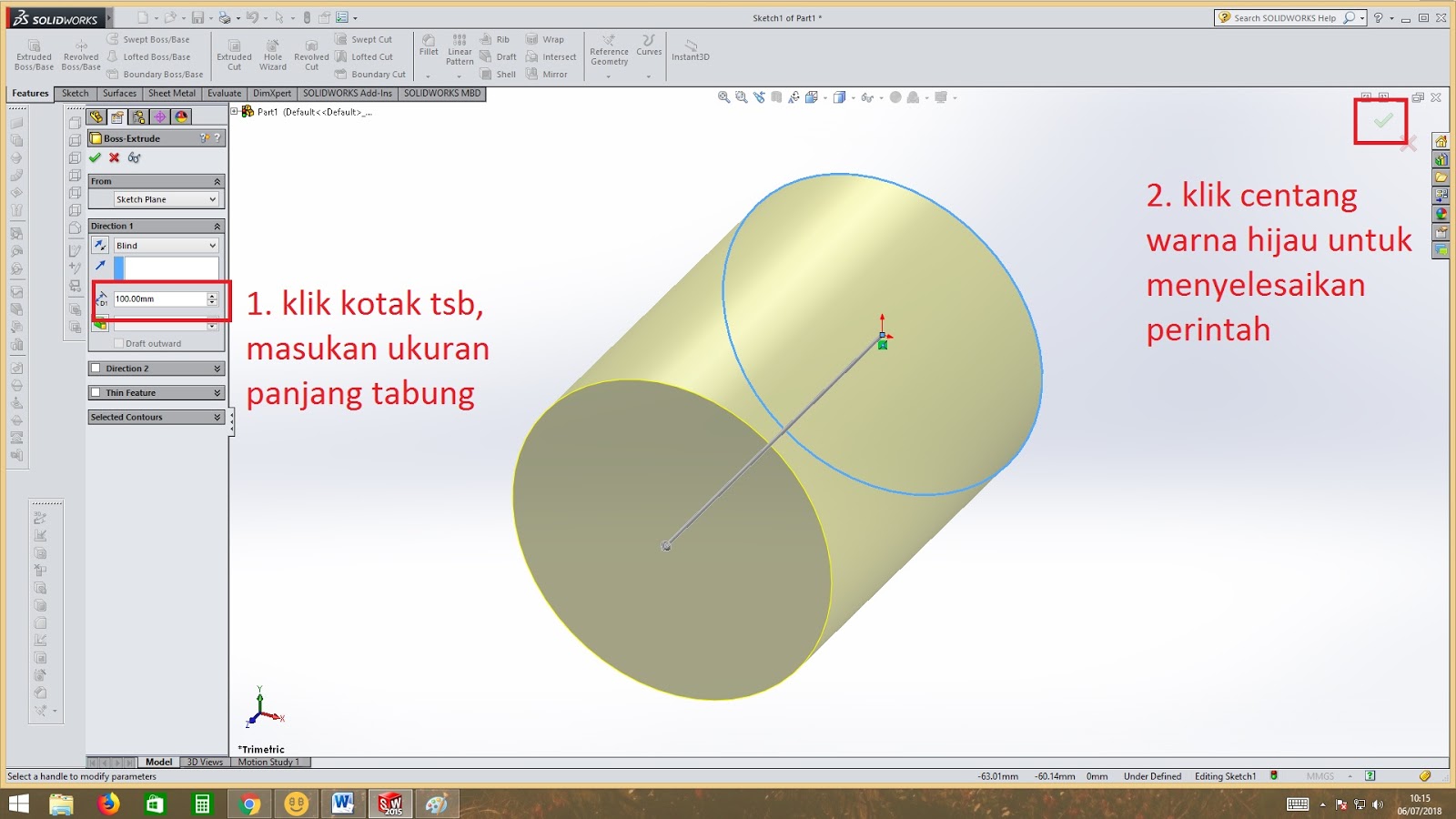This screenshot has height=819, width=1456.
Task: Select the Rib feature tool
Action: (496, 39)
